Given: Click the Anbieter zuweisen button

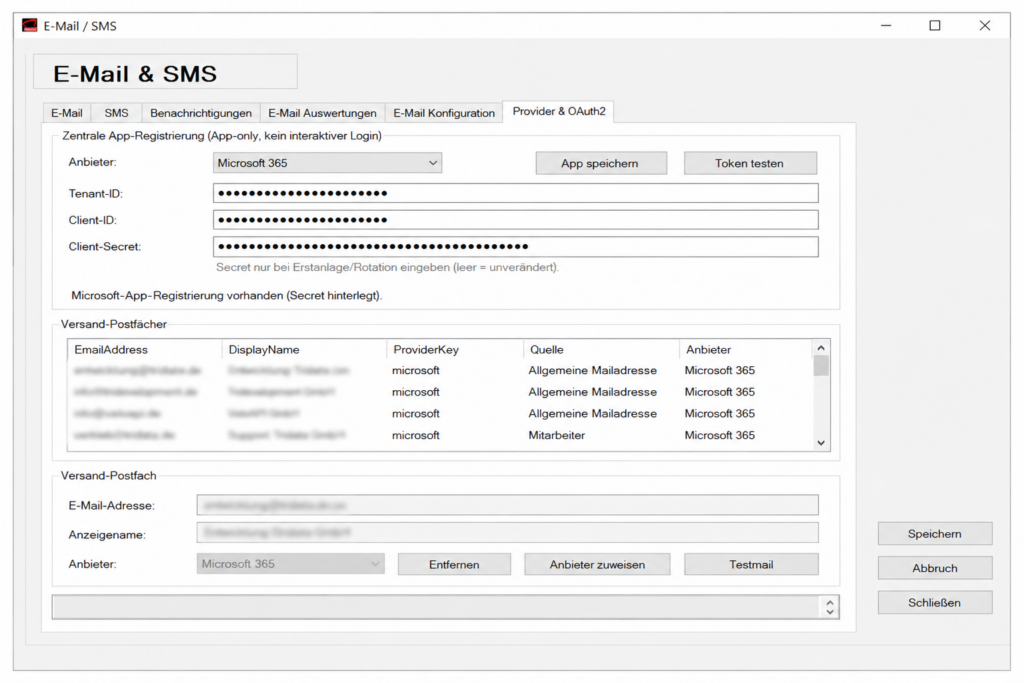Looking at the screenshot, I should point(597,564).
